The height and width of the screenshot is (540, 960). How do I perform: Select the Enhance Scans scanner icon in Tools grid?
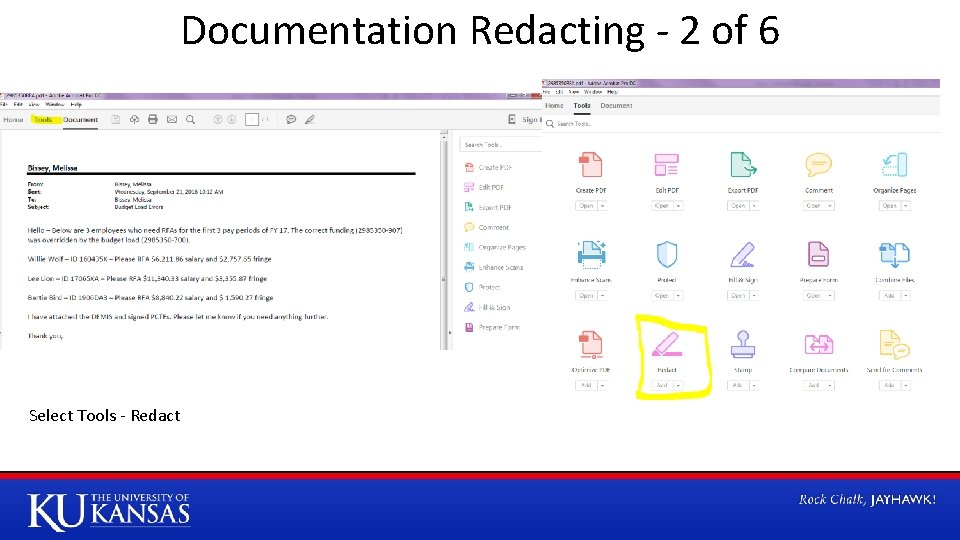coord(591,255)
